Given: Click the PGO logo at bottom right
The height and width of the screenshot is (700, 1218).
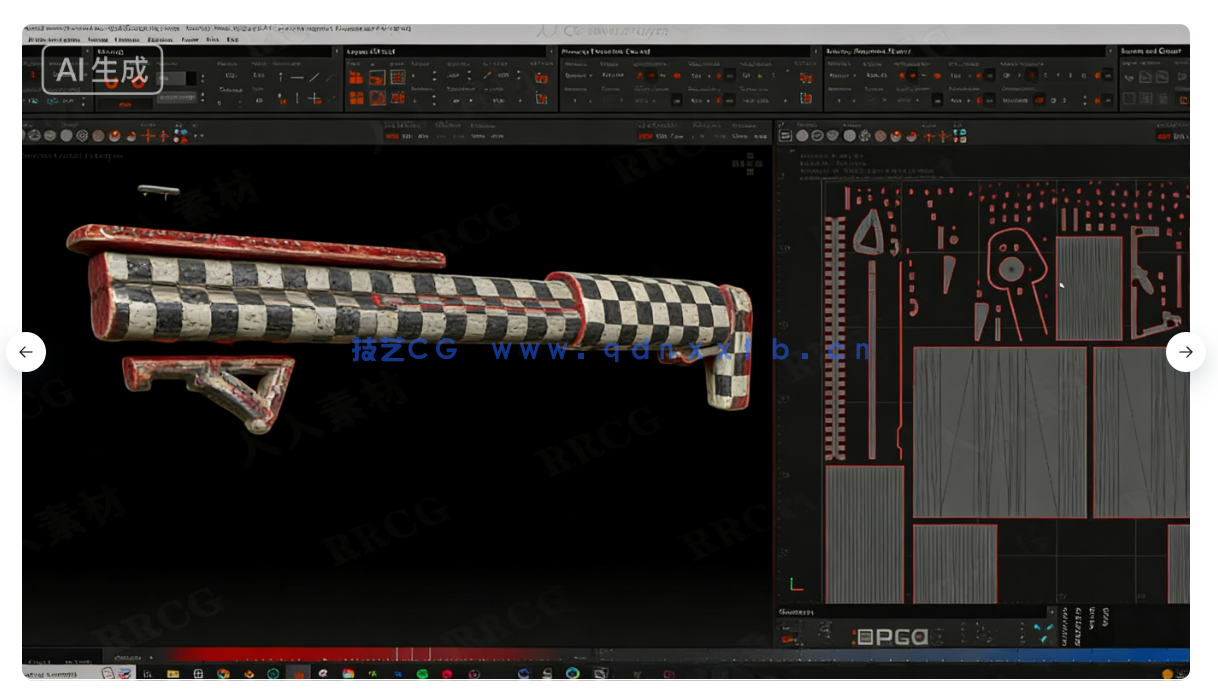Looking at the screenshot, I should (889, 634).
